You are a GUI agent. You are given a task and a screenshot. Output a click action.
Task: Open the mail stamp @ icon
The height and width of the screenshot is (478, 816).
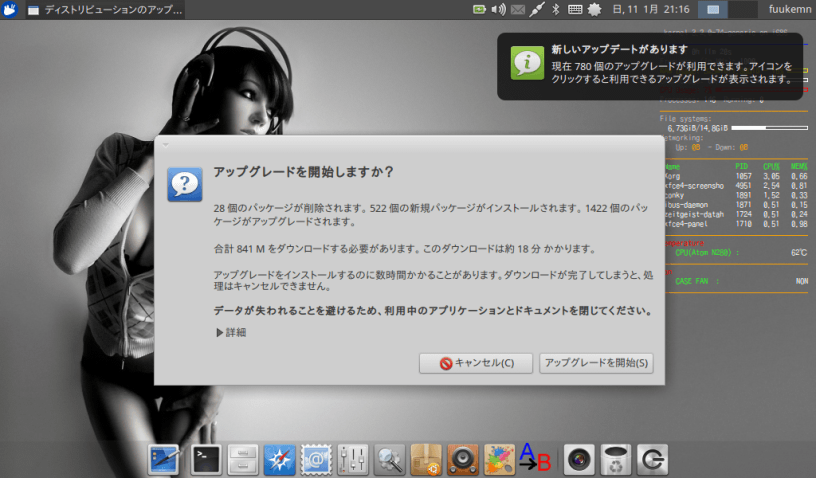316,460
